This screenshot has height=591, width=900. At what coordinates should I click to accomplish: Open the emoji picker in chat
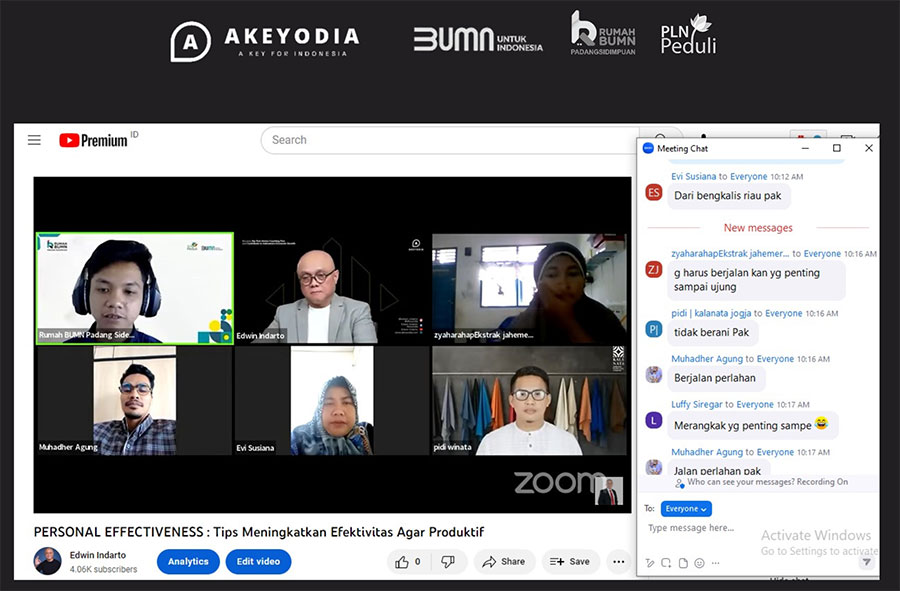[x=699, y=563]
